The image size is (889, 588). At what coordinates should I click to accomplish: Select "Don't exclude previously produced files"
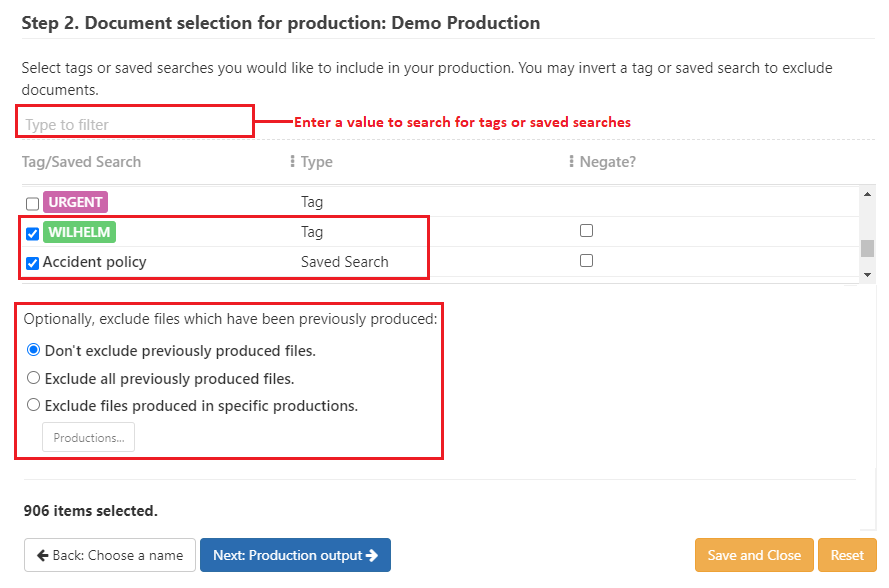coord(32,349)
